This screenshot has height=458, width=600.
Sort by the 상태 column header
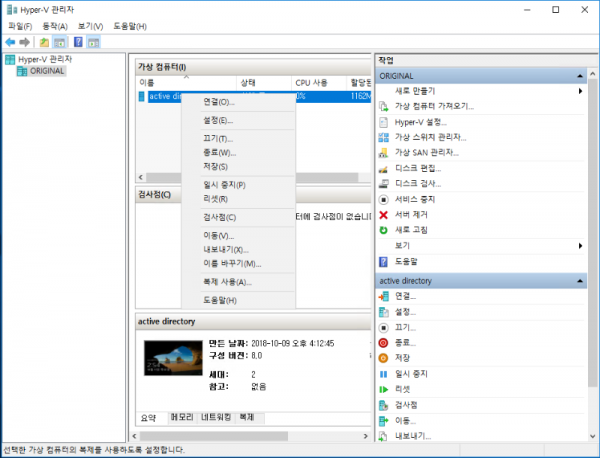tap(264, 83)
